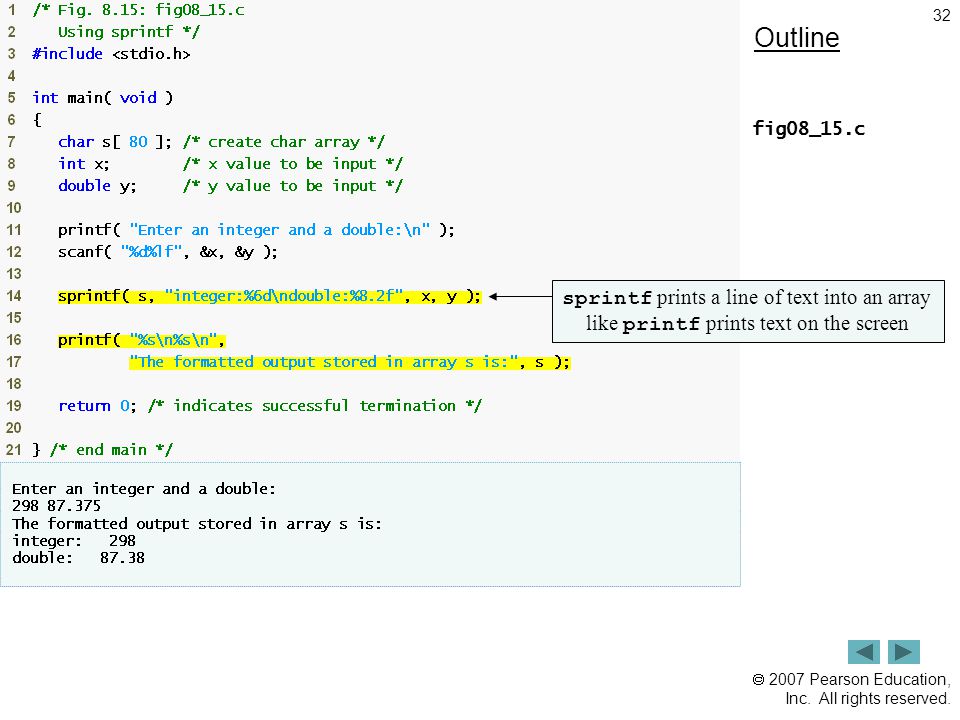Click the sprintf callout annotation text
This screenshot has height=720, width=960.
tap(748, 311)
